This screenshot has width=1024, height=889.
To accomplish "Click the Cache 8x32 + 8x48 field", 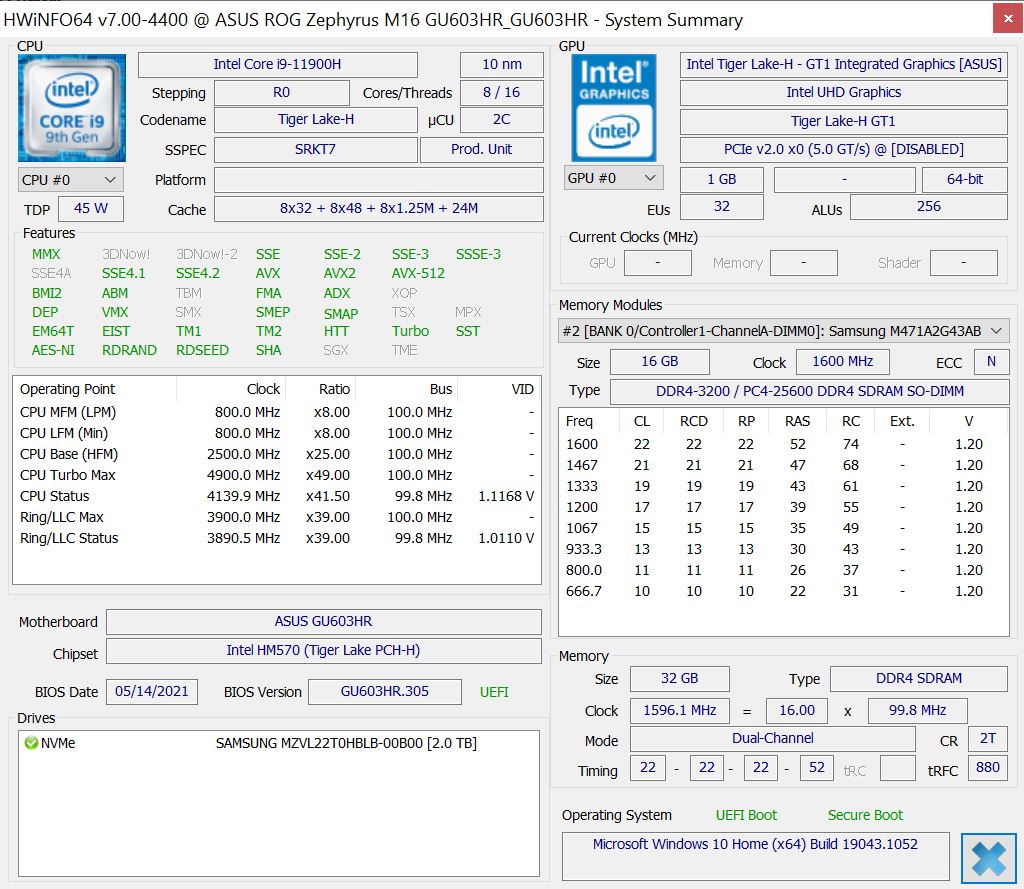I will 379,209.
